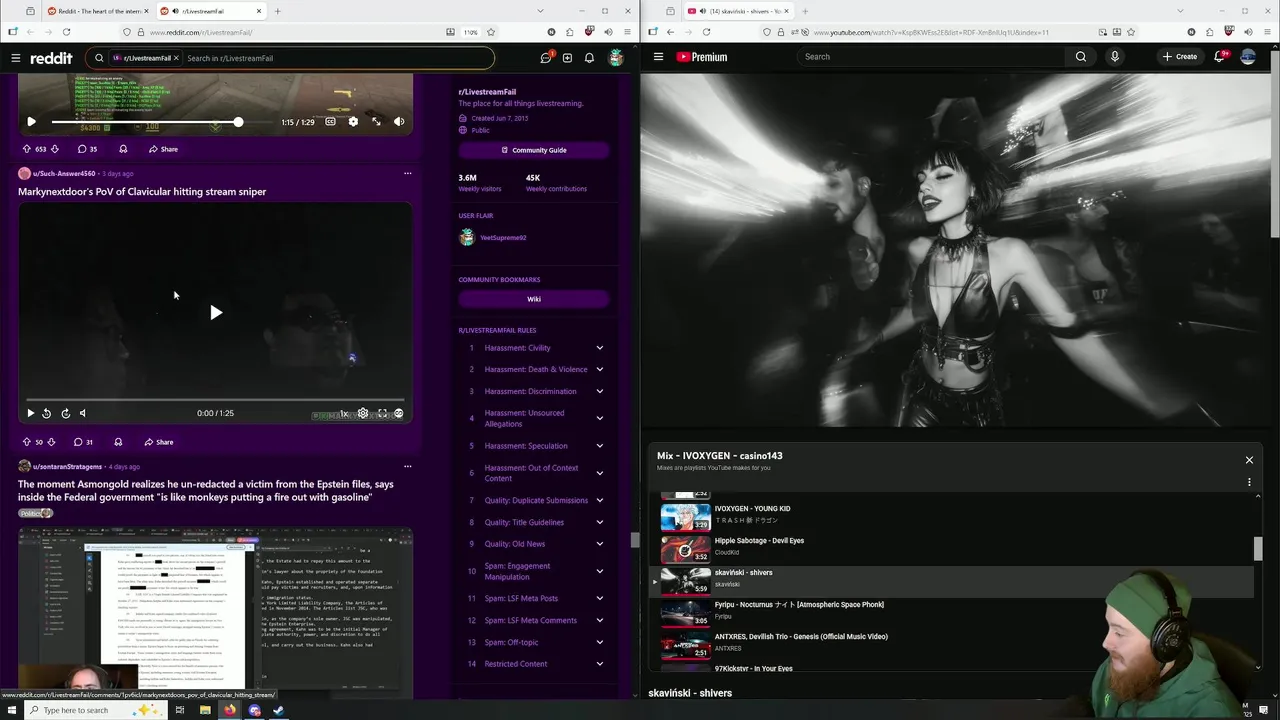Viewport: 1280px width, 720px height.
Task: Search YouTube by voice with the microphone icon
Action: point(1114,57)
